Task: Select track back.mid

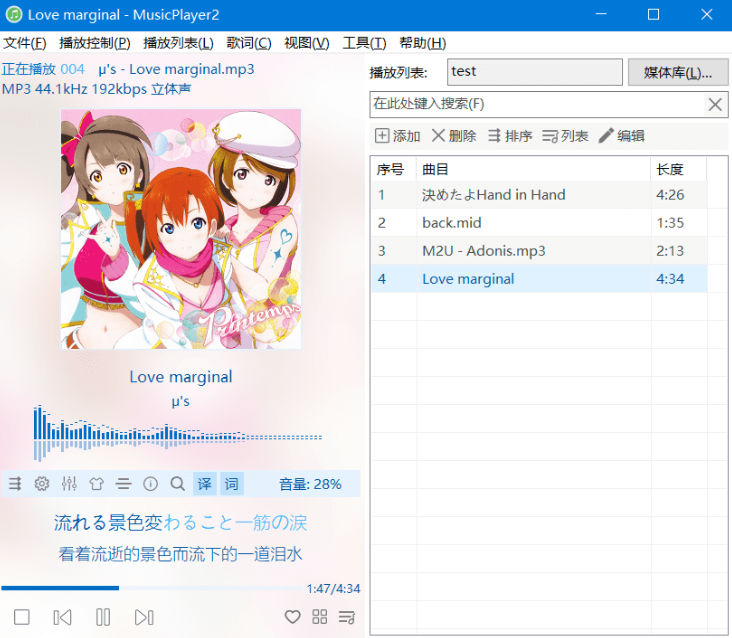Action: tap(539, 223)
